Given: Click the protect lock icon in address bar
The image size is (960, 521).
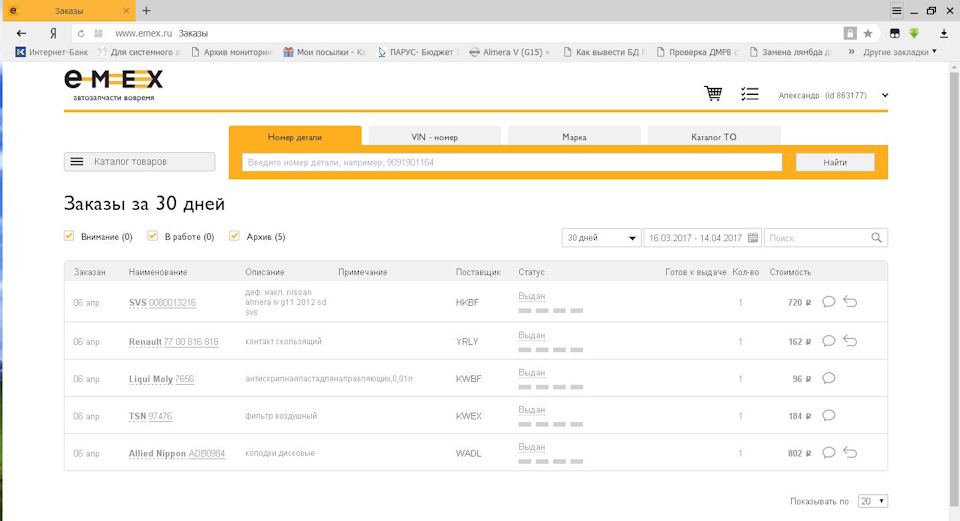Looking at the screenshot, I should 850,34.
